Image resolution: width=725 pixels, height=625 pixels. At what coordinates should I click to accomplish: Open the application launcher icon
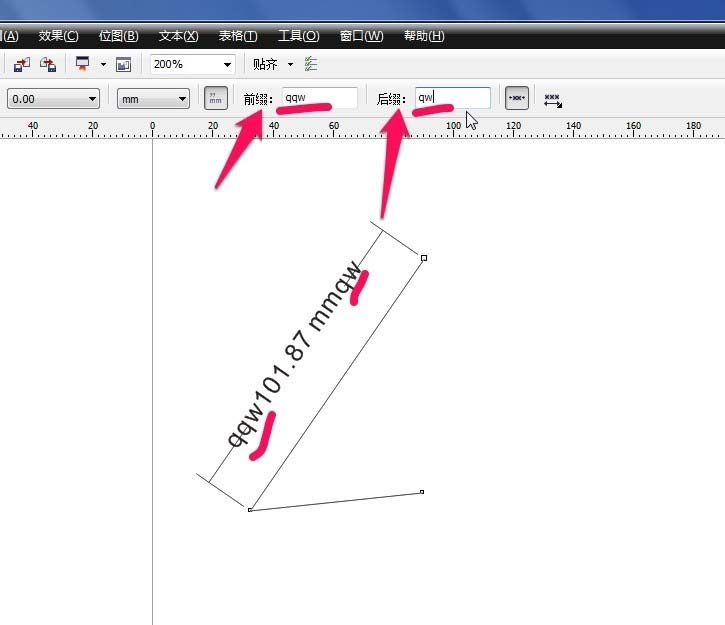tap(83, 64)
